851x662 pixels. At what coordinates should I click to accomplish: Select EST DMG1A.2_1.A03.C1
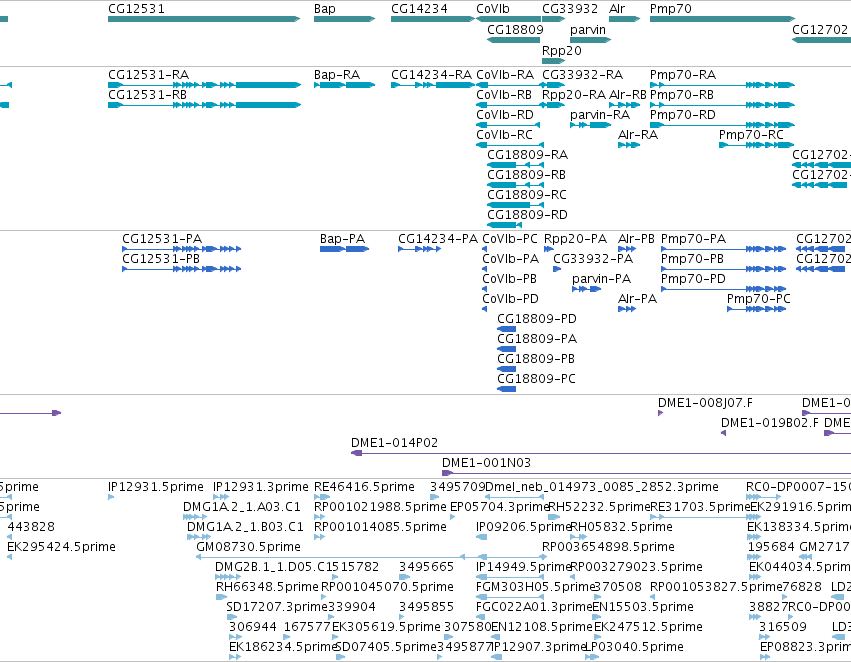tap(195, 517)
